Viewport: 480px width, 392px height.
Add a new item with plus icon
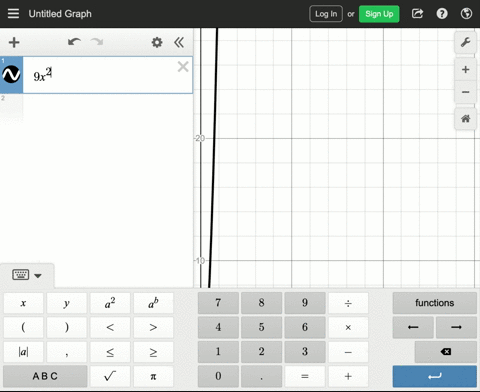click(x=14, y=42)
